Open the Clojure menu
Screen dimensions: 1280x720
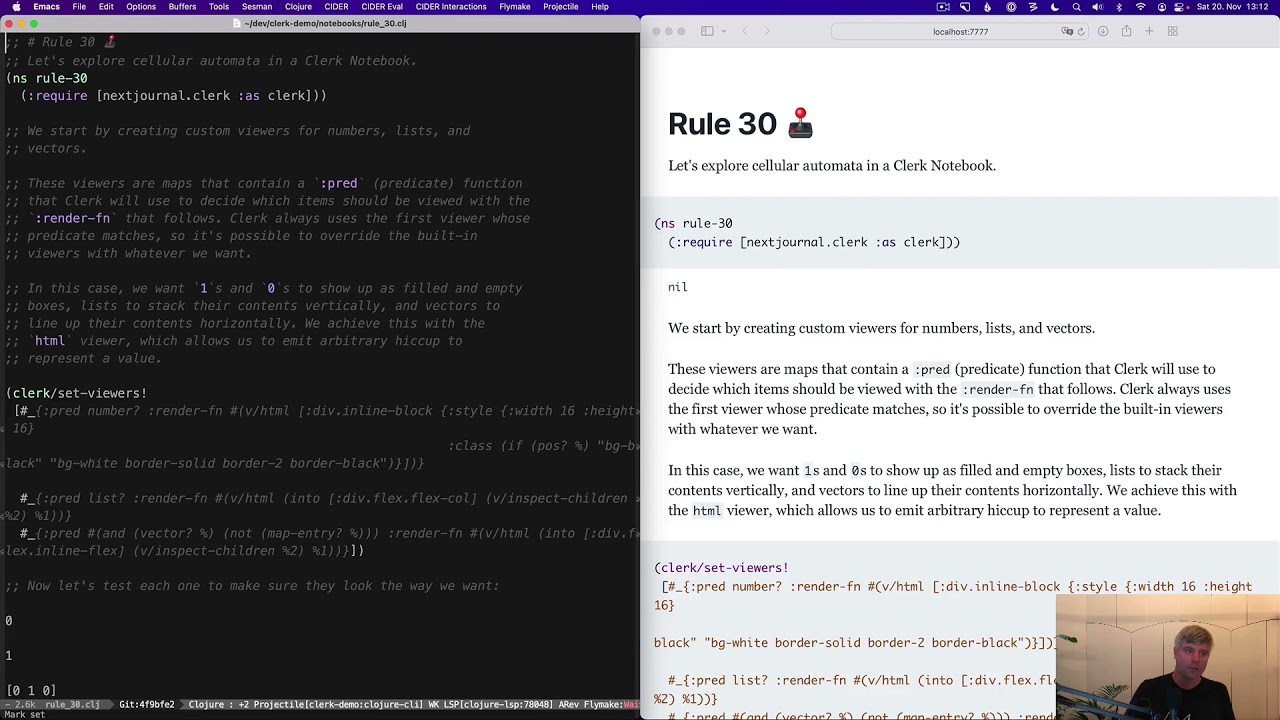point(298,7)
